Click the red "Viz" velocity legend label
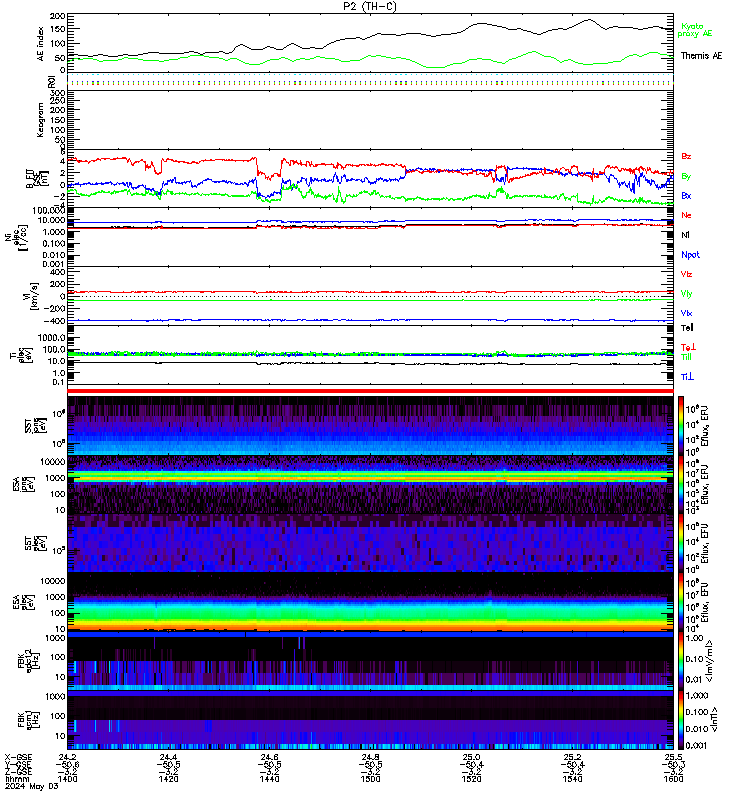Viewport: 750px width, 800px height. click(686, 274)
